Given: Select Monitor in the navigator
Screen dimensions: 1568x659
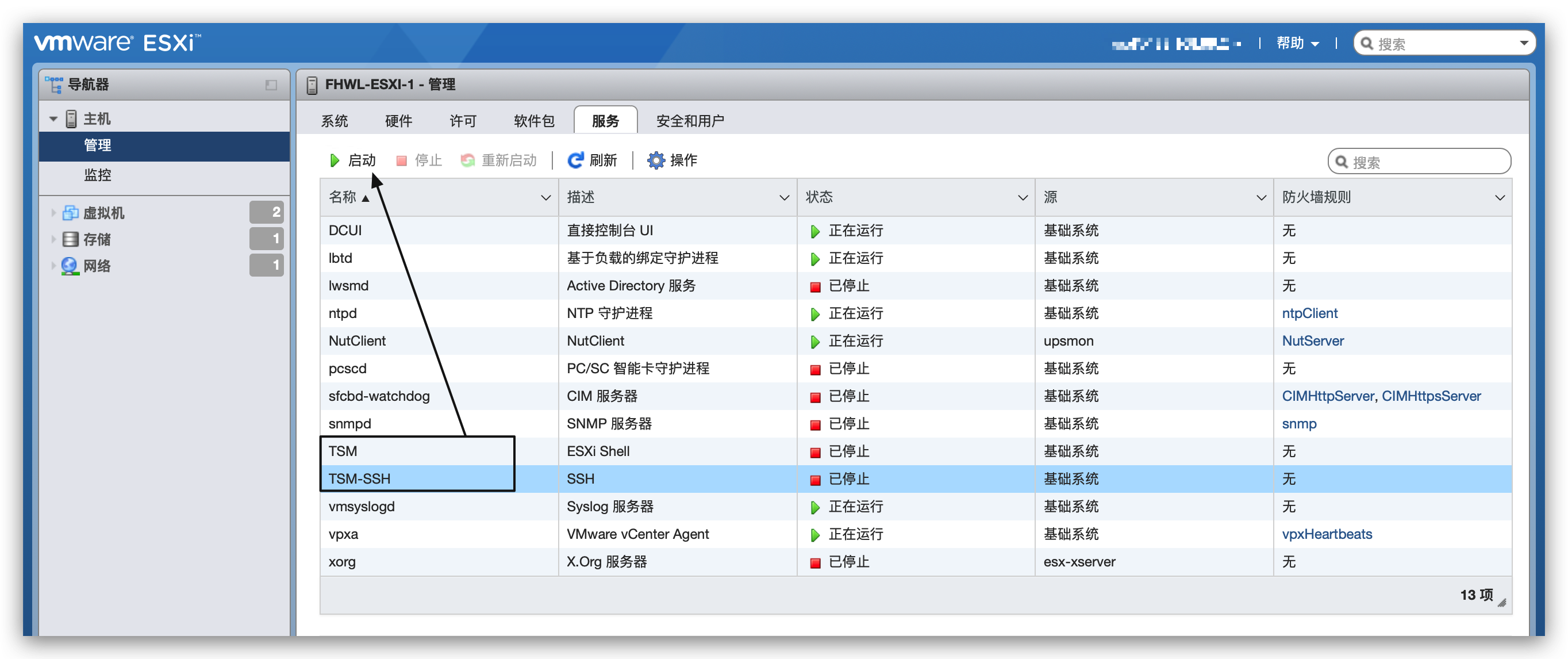Looking at the screenshot, I should 97,175.
